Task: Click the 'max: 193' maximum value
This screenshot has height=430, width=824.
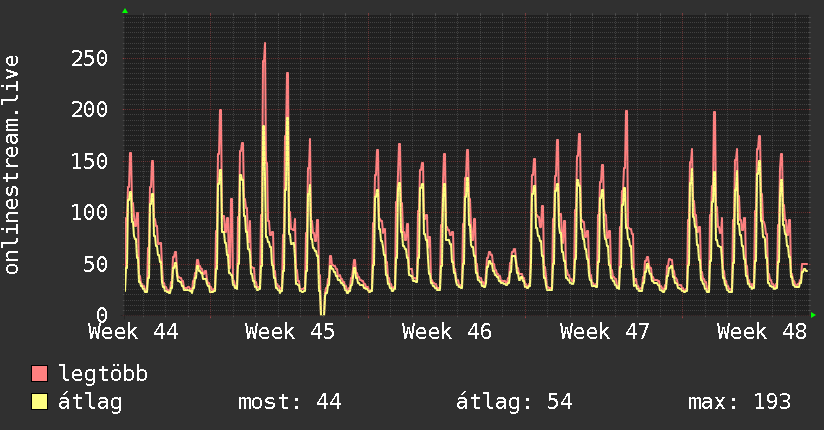Action: (739, 402)
